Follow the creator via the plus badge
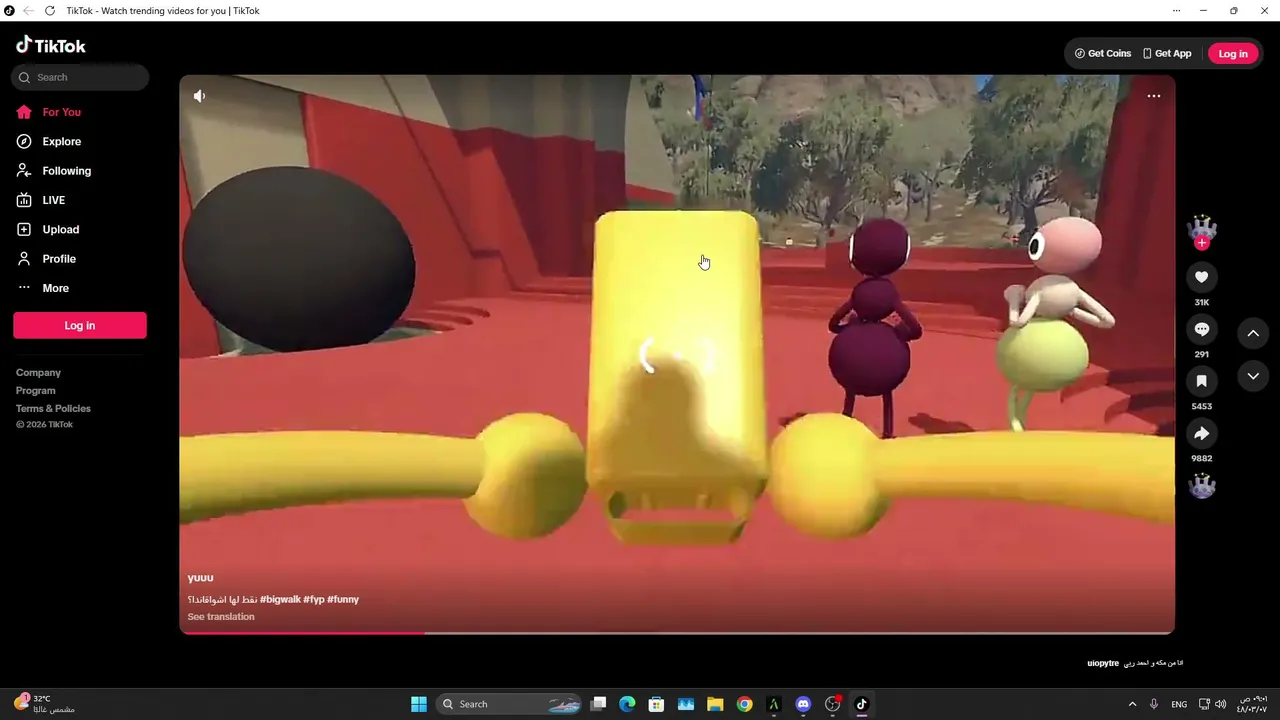Image resolution: width=1280 pixels, height=720 pixels. coord(1202,243)
